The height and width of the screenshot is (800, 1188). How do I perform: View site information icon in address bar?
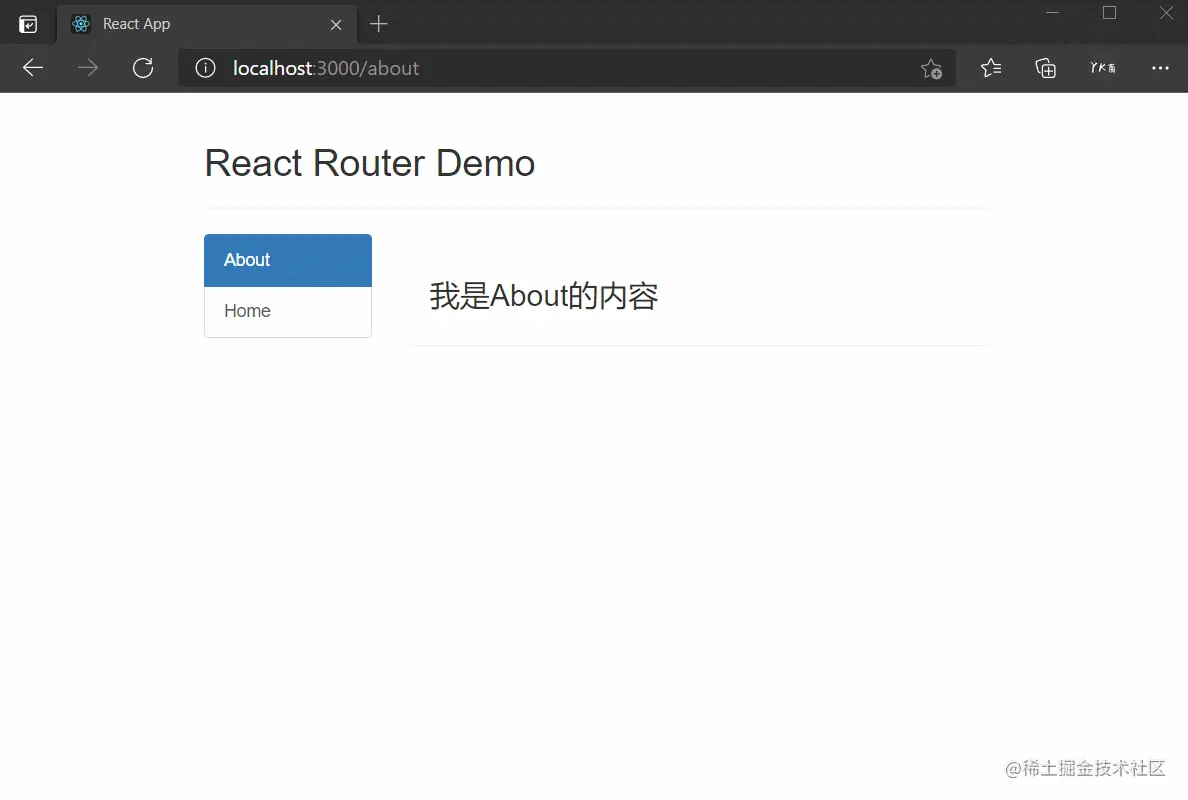click(205, 68)
